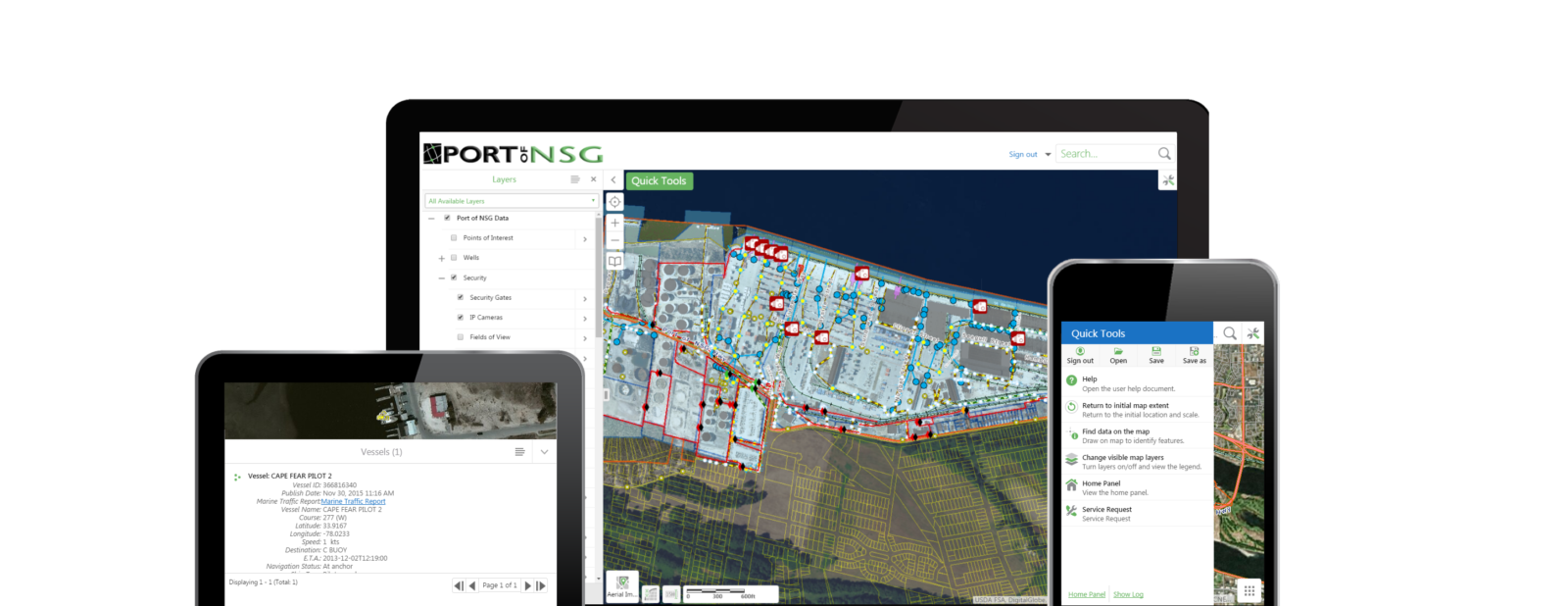Uncheck the IP Cameras layer
This screenshot has width=1568, height=606.
pyautogui.click(x=461, y=317)
